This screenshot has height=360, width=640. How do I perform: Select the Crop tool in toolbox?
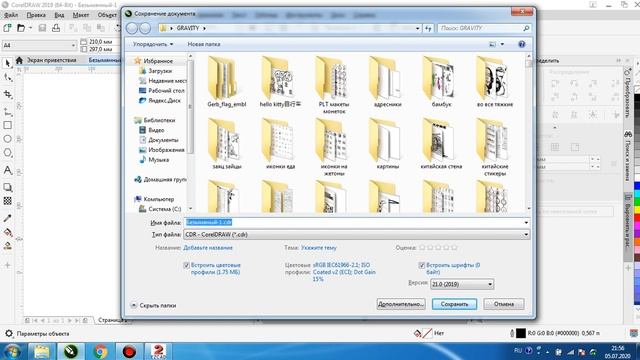[7, 94]
